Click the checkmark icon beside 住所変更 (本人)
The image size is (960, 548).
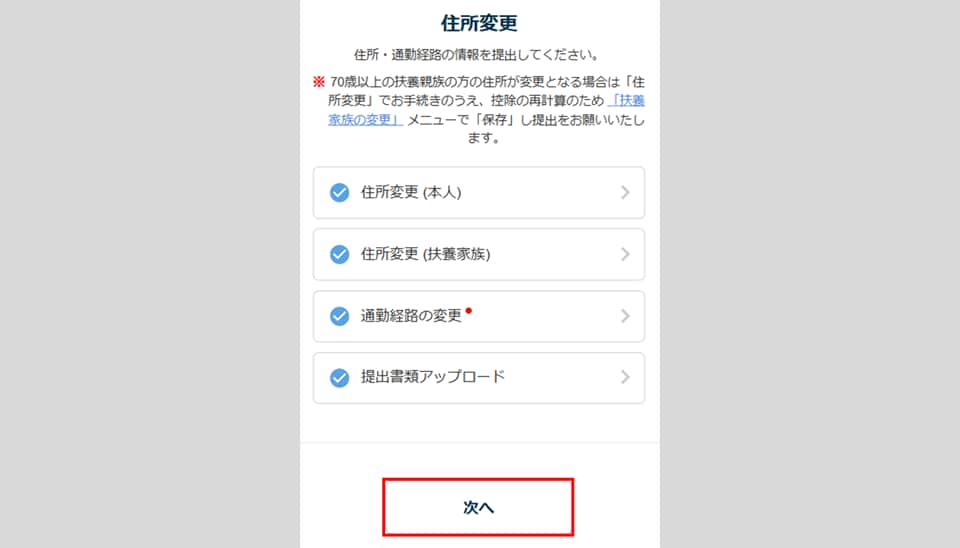(339, 193)
